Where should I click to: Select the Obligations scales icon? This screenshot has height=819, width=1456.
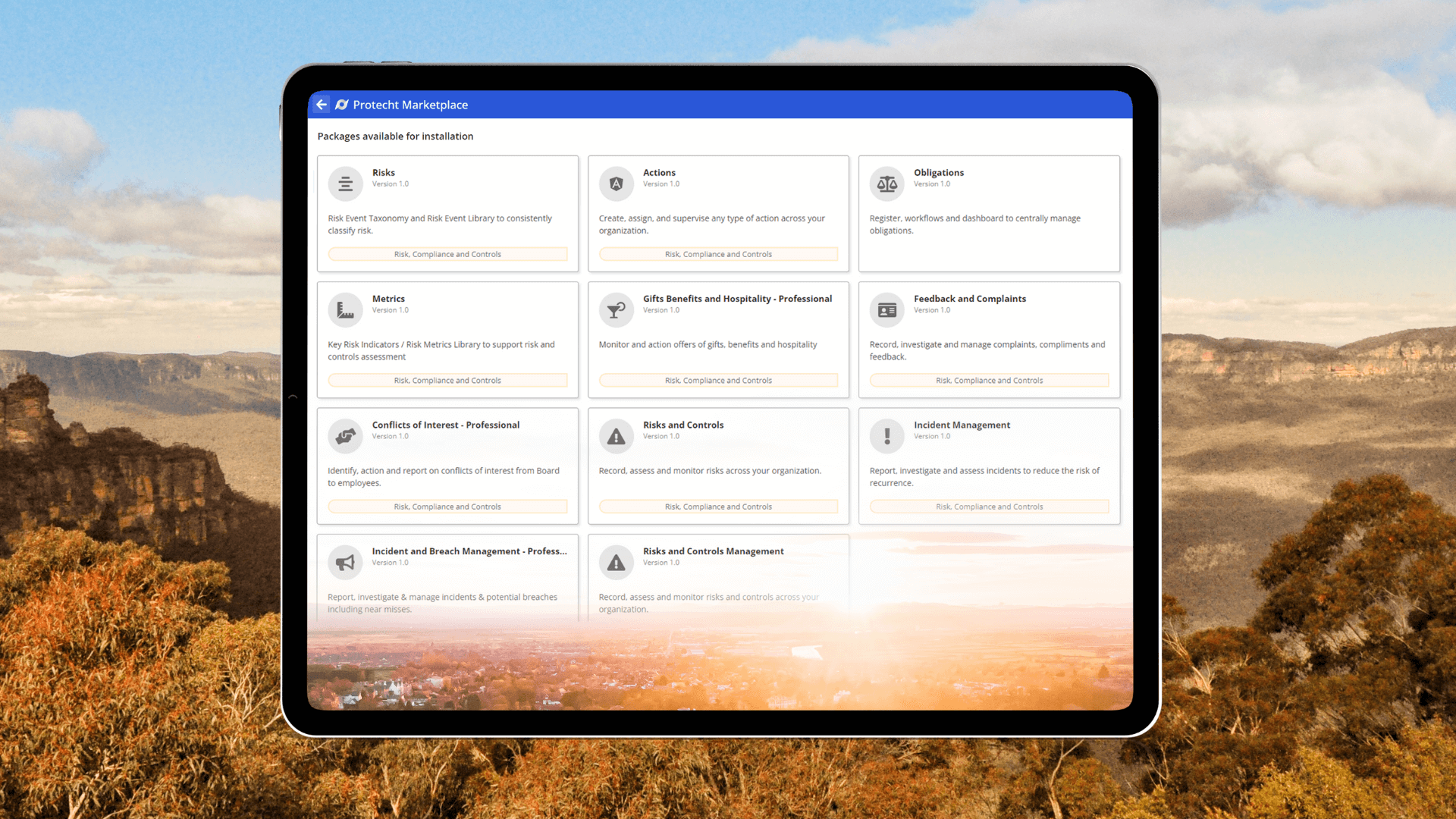coord(886,184)
